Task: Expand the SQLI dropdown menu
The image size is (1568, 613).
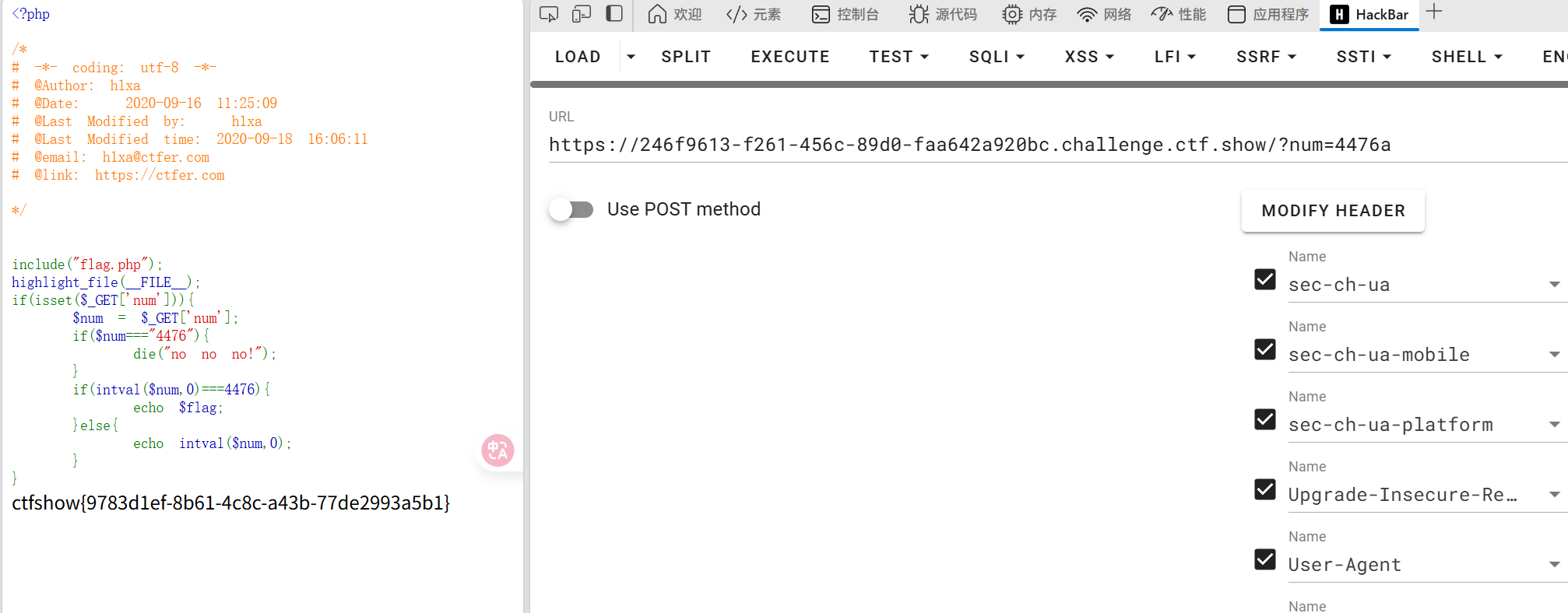Action: tap(997, 57)
